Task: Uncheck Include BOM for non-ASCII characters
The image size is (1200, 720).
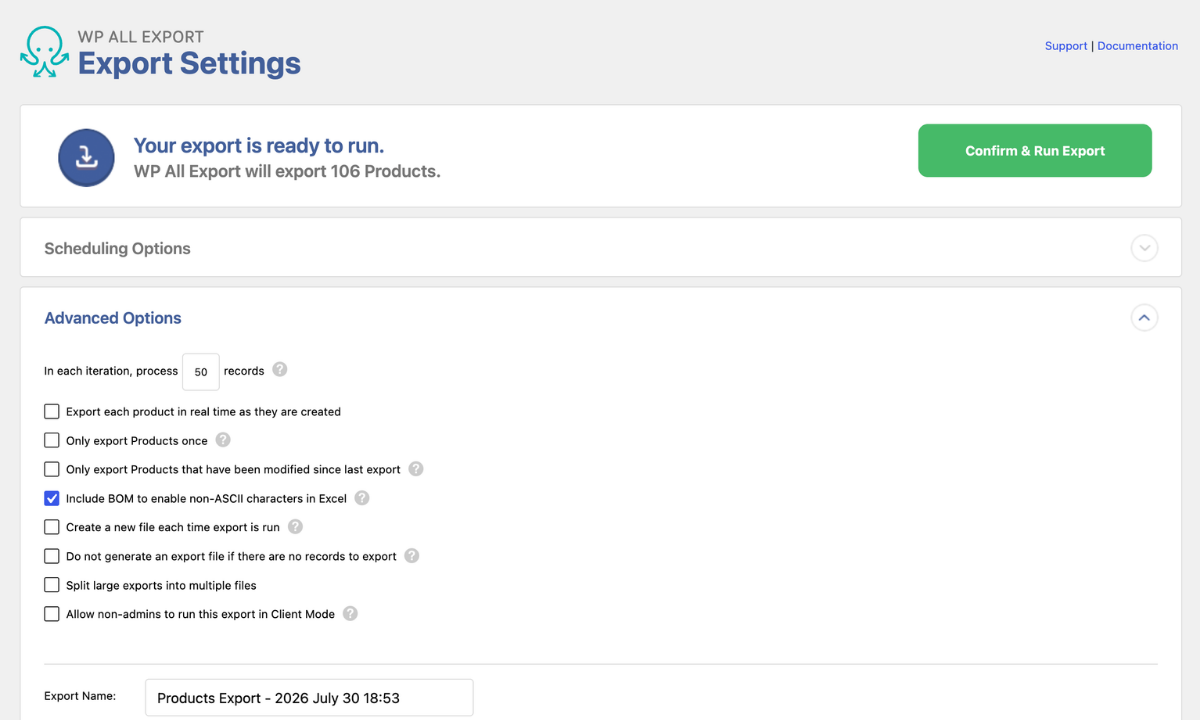Action: [52, 498]
